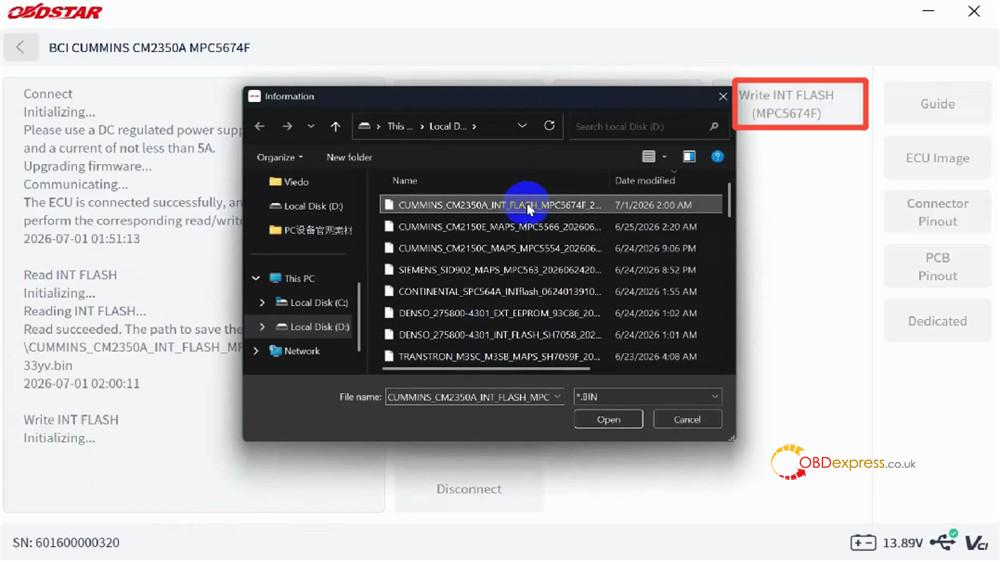Go up one folder level with the up arrow
The height and width of the screenshot is (562, 1000).
coord(335,126)
